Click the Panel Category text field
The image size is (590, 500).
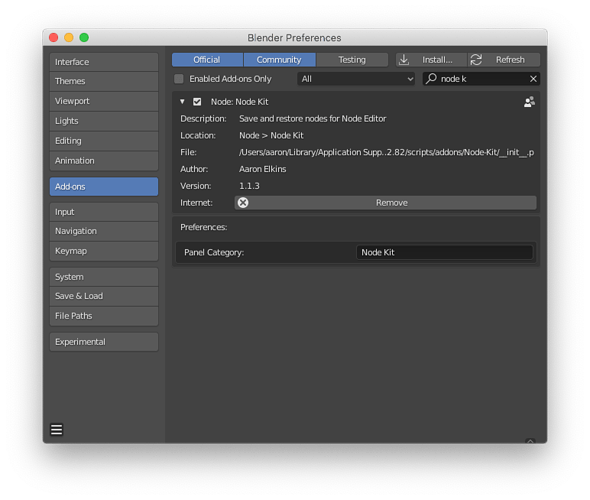pos(444,252)
